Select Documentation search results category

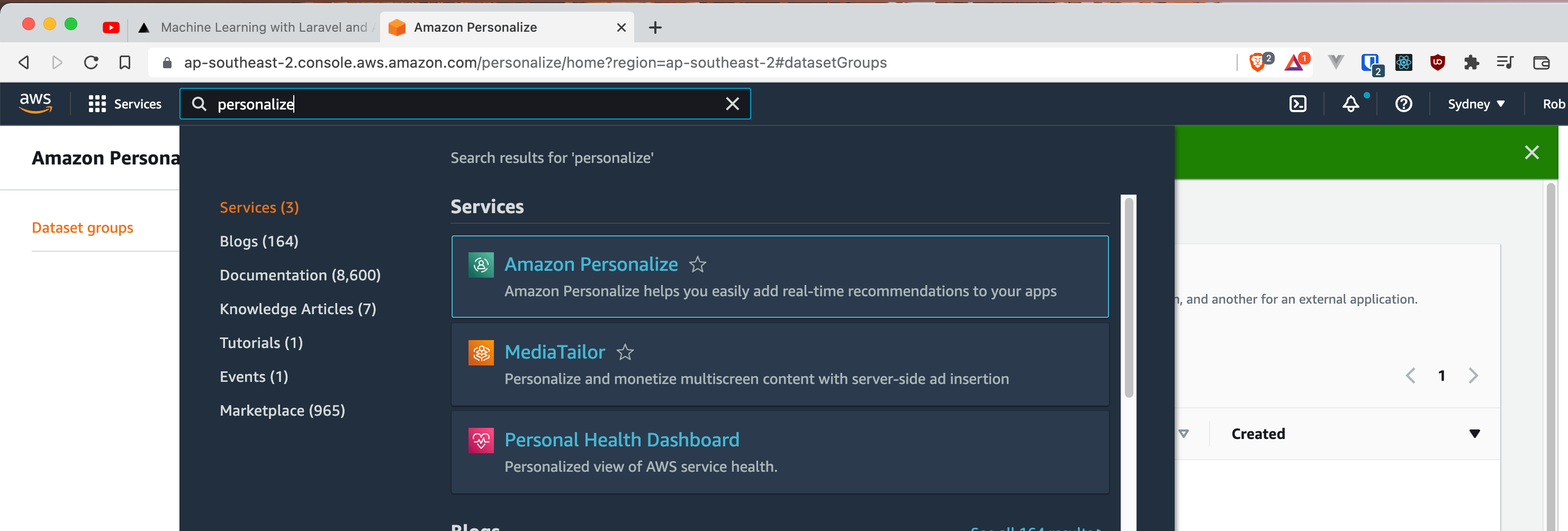[300, 275]
